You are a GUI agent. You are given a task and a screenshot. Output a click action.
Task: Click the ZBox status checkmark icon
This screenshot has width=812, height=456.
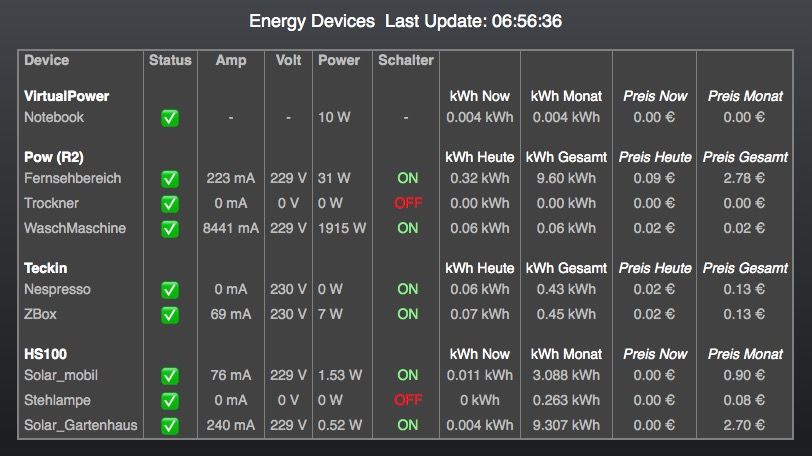[170, 315]
